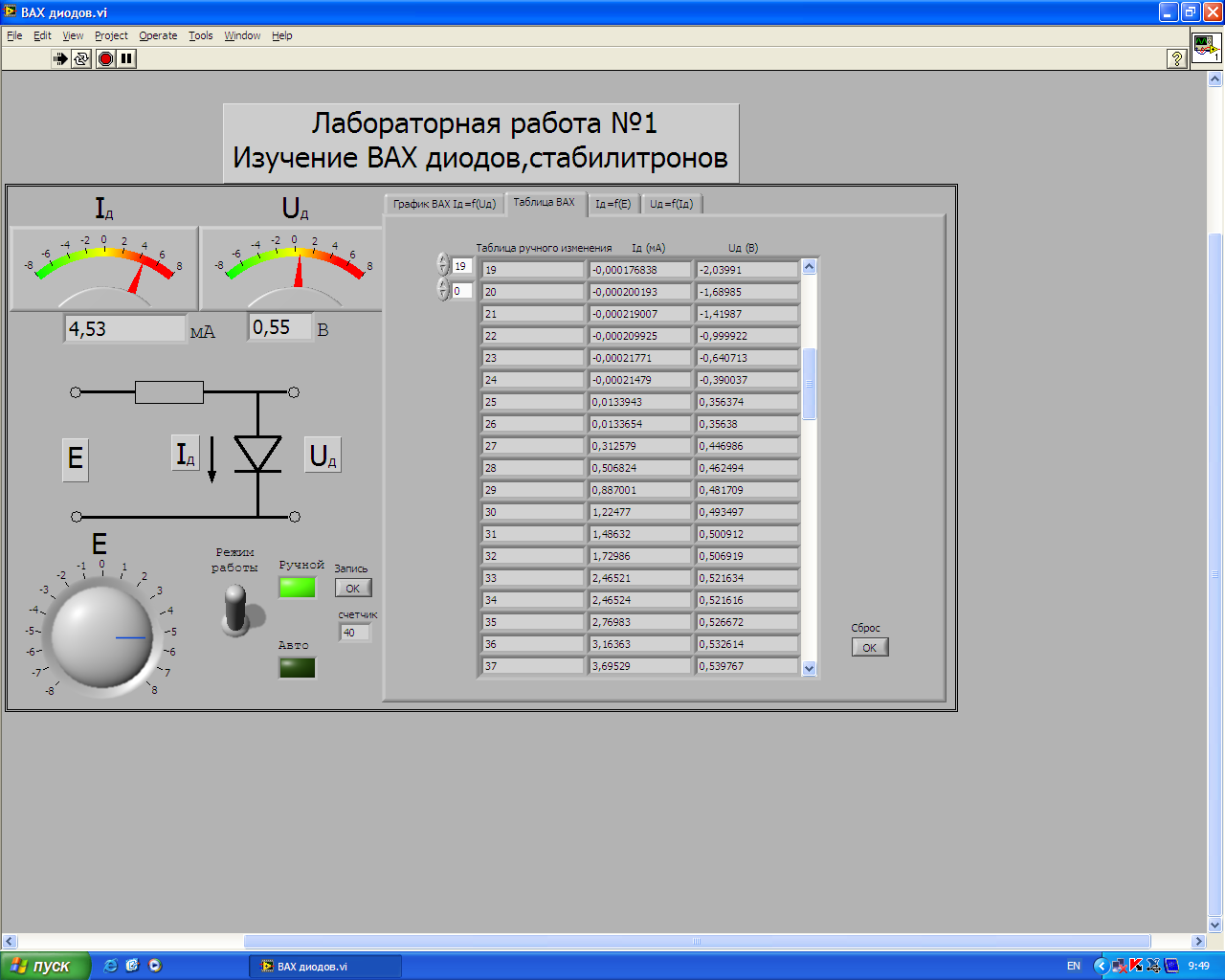This screenshot has height=980, width=1225.
Task: Pause the VI with the pause icon
Action: pos(126,58)
